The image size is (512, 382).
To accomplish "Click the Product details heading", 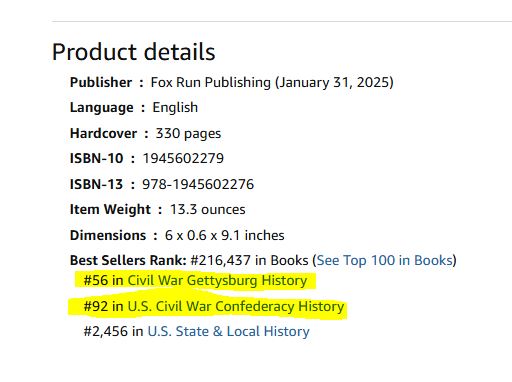I will (x=134, y=52).
